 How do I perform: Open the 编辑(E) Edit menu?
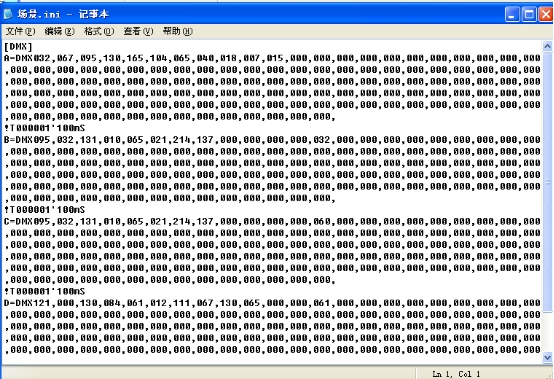click(59, 31)
